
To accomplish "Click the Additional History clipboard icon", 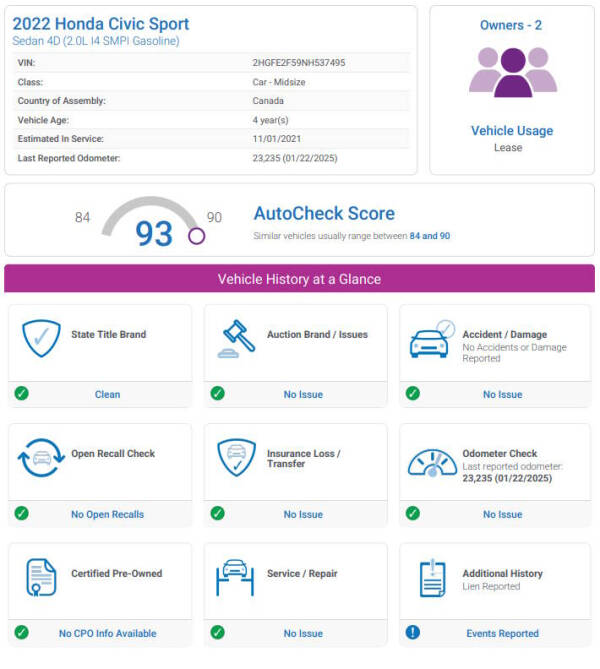I will click(x=432, y=578).
